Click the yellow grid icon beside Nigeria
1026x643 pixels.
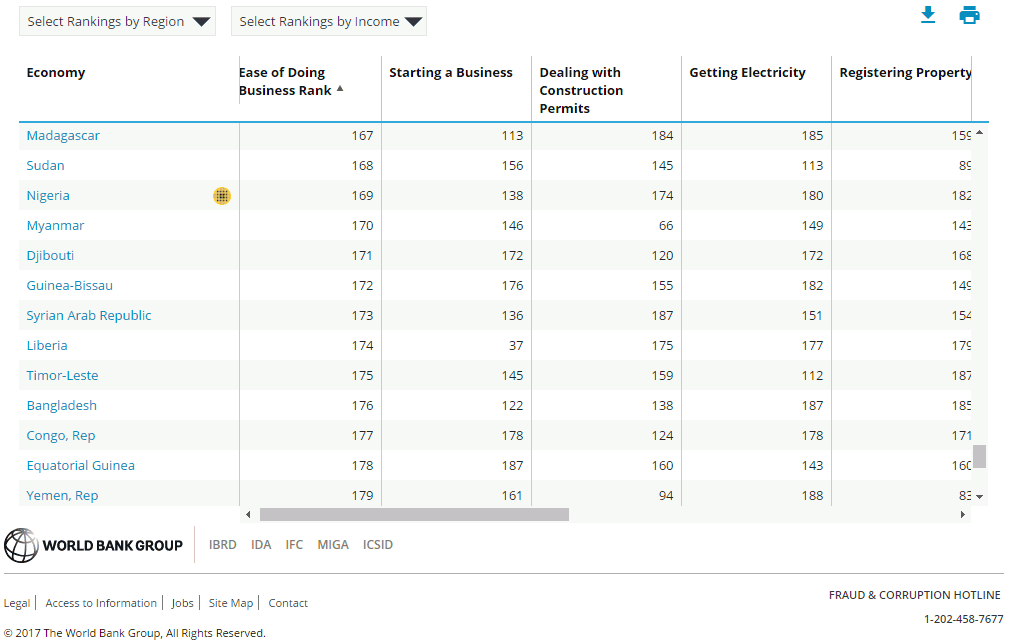pos(222,196)
